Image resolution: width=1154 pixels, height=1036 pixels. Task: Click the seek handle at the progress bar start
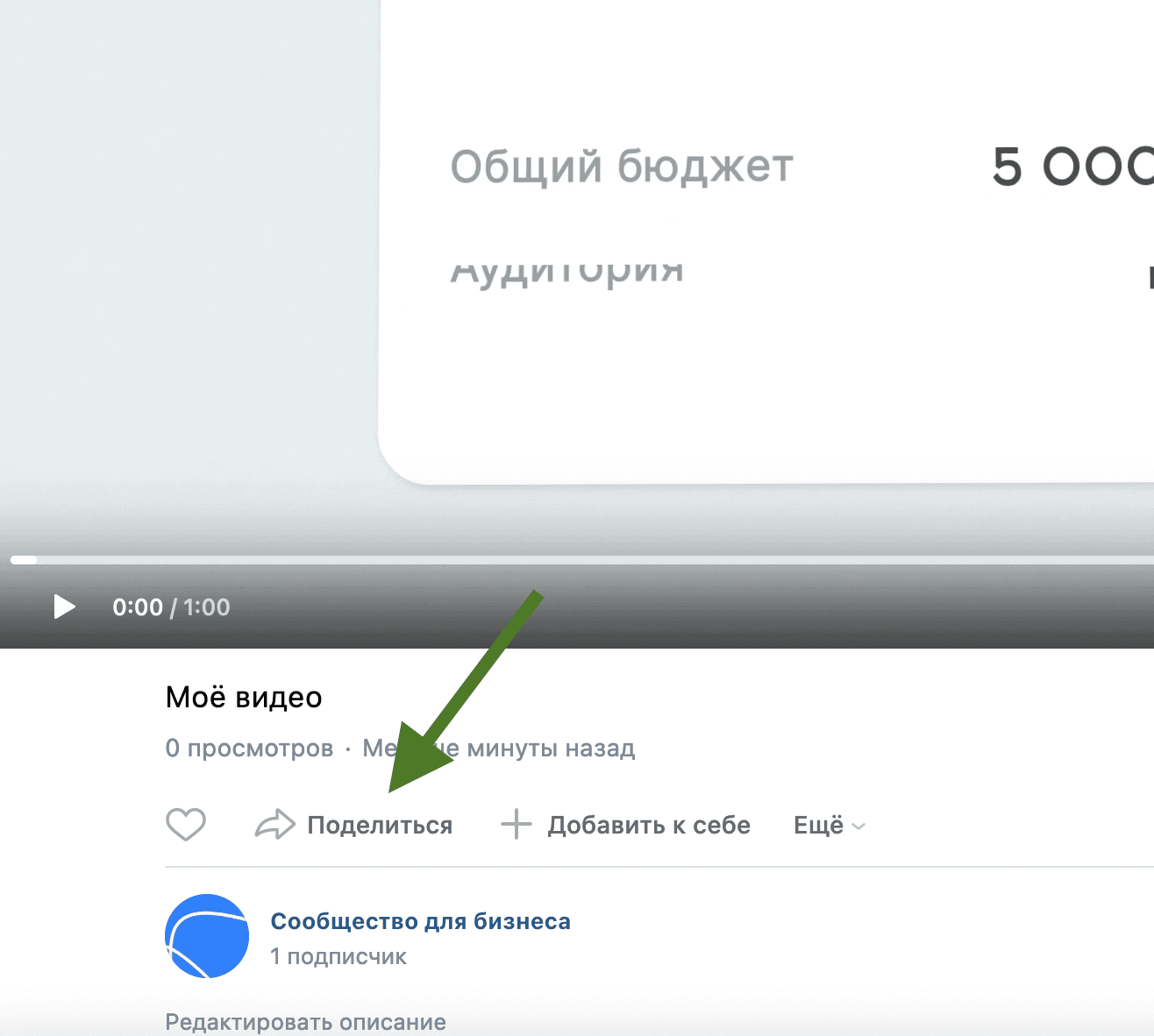24,559
